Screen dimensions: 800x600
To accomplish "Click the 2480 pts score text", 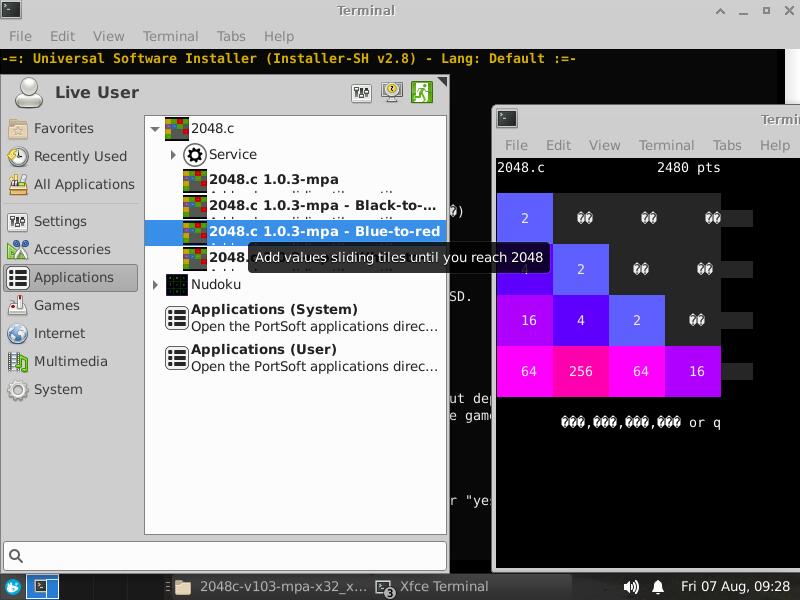I will (688, 167).
